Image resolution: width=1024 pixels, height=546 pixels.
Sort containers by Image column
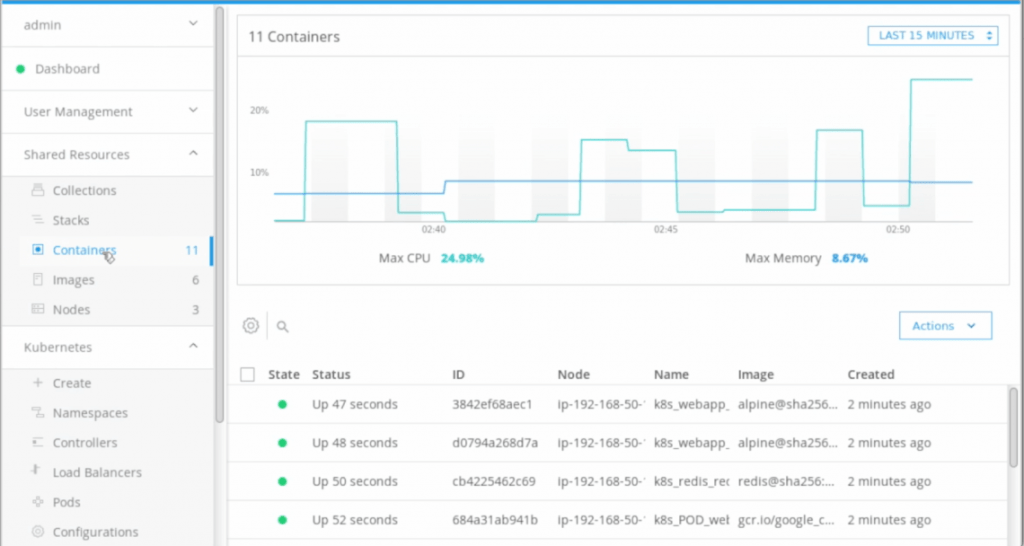pyautogui.click(x=756, y=374)
